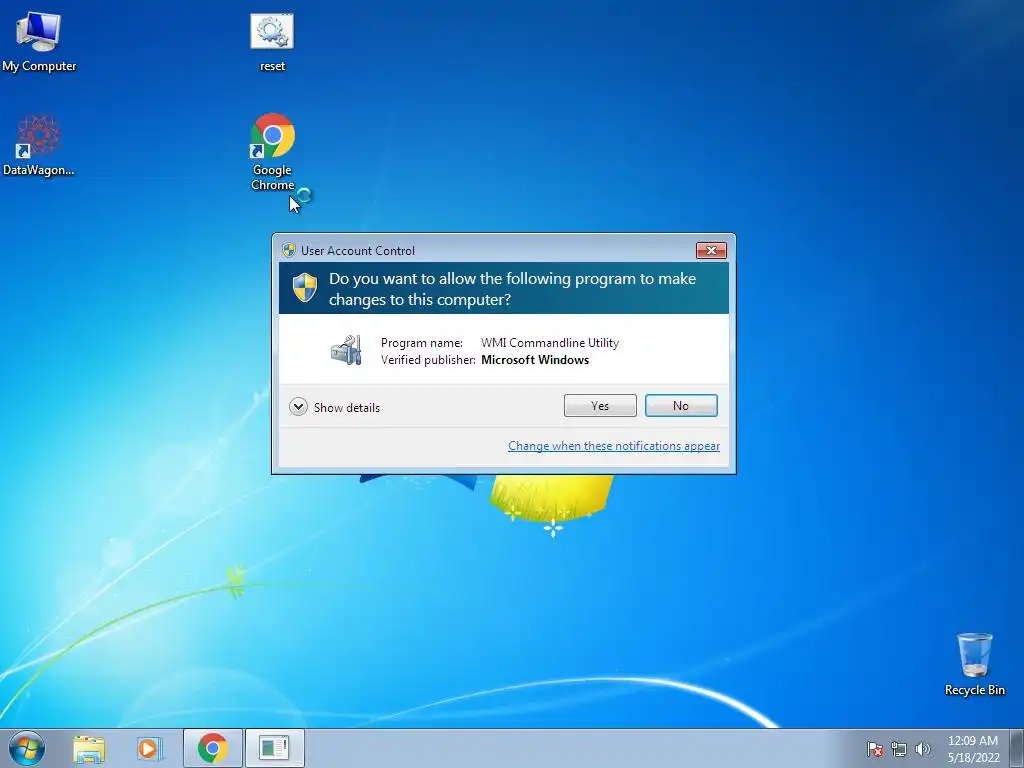The height and width of the screenshot is (768, 1024).
Task: Select the Google Chrome desktop icon
Action: click(272, 152)
